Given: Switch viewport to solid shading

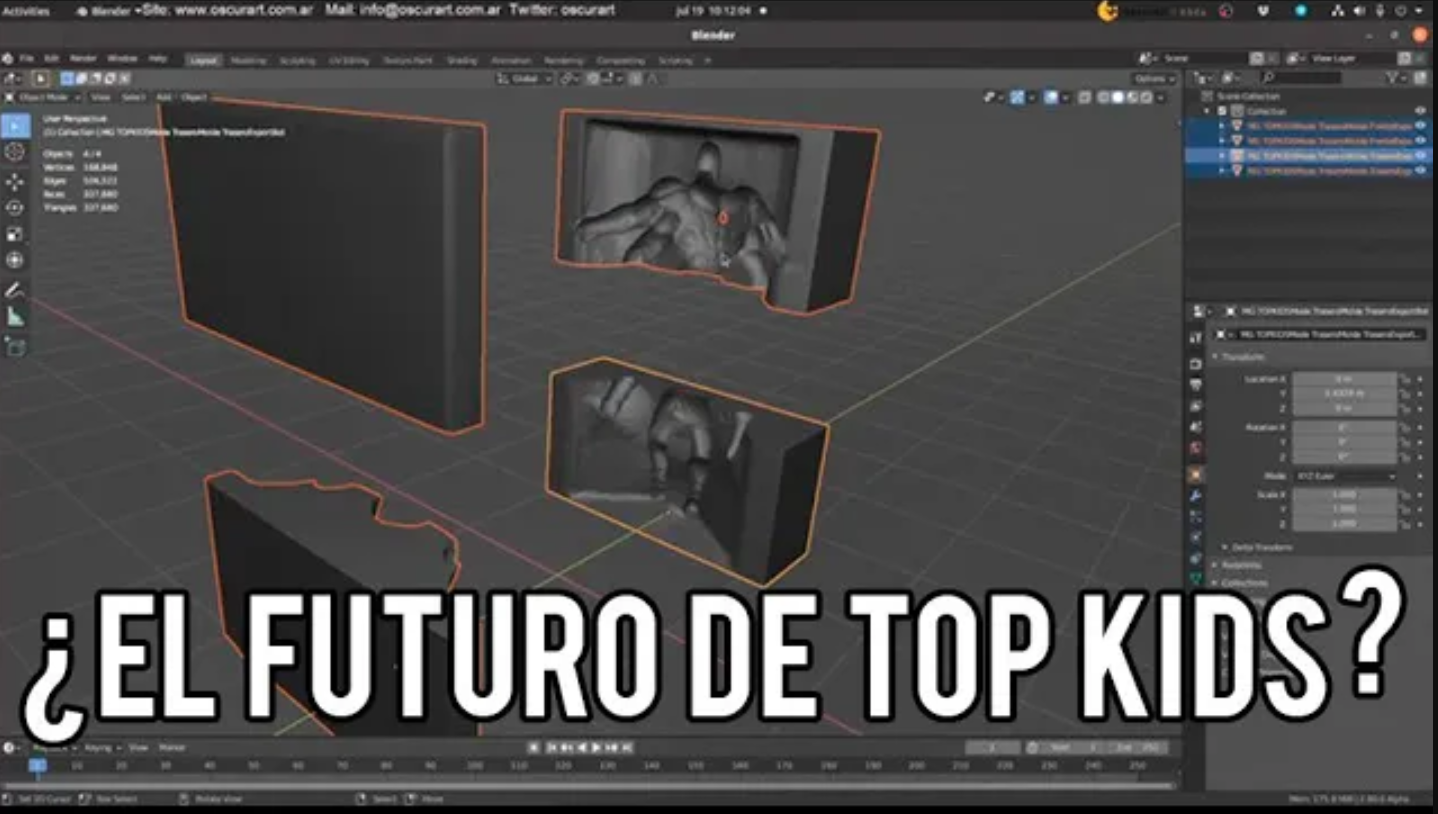Looking at the screenshot, I should [1118, 97].
